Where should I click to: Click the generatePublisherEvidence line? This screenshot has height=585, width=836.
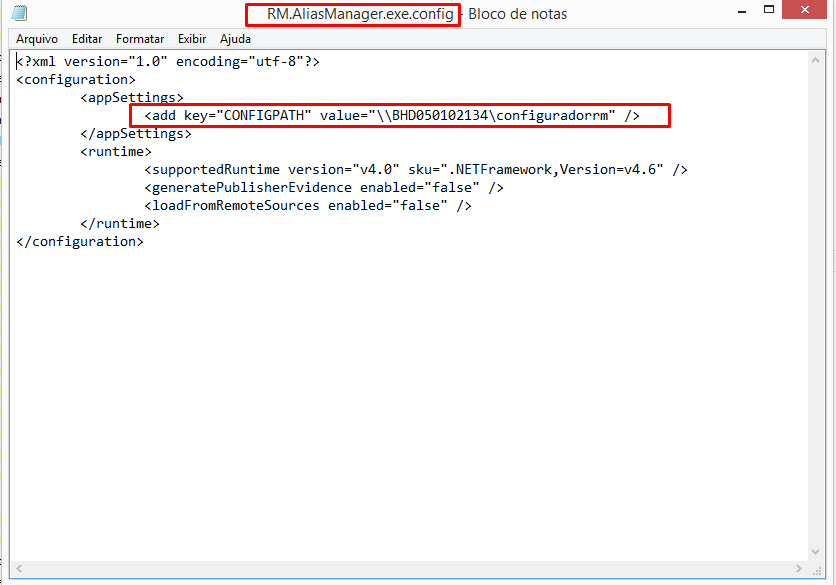[324, 188]
